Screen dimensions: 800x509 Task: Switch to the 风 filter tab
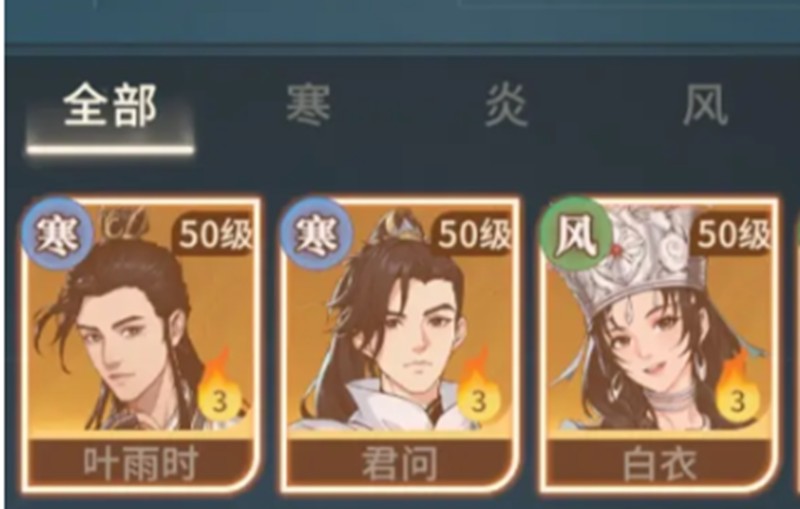tap(705, 106)
